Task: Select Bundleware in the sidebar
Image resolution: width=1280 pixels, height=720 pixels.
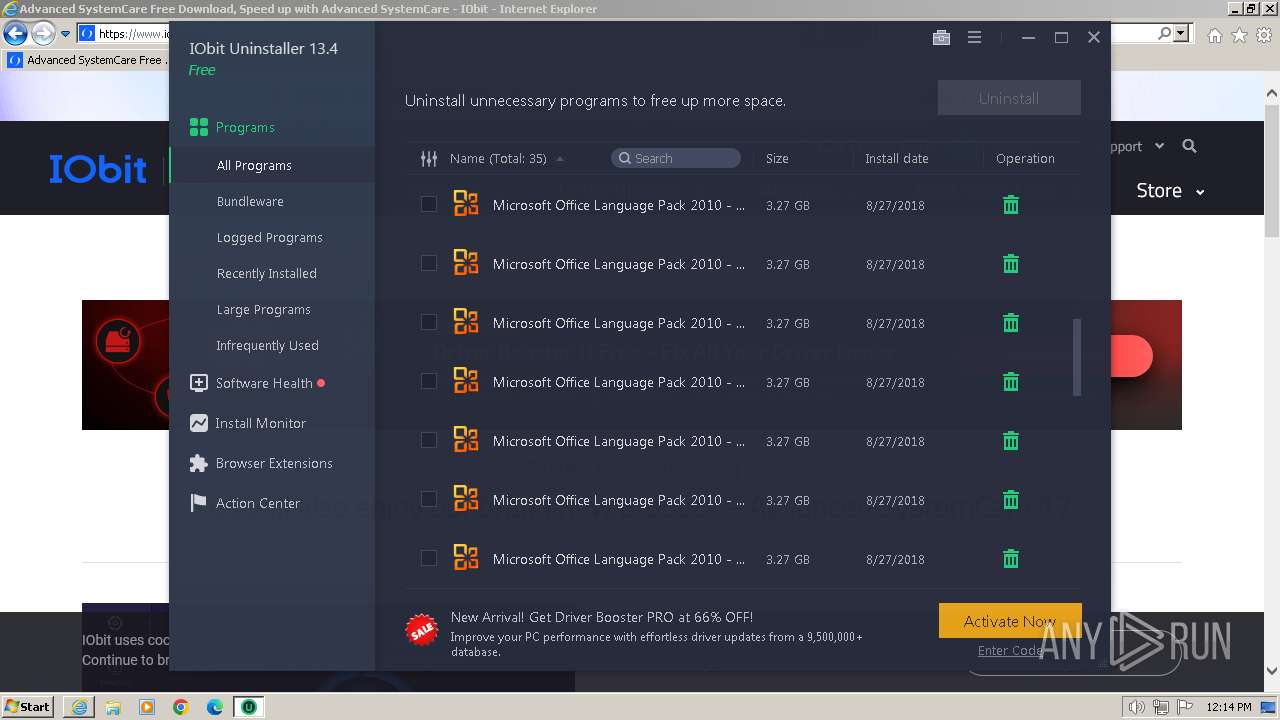Action: click(x=250, y=201)
